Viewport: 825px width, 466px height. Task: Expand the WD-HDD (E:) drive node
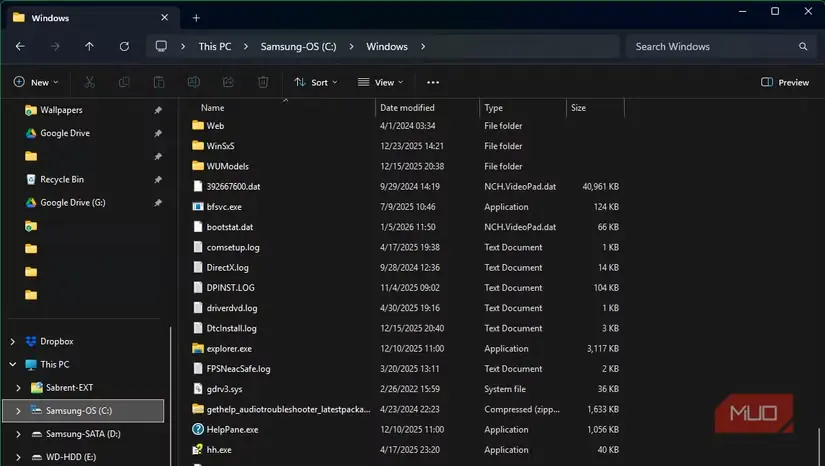click(x=18, y=457)
